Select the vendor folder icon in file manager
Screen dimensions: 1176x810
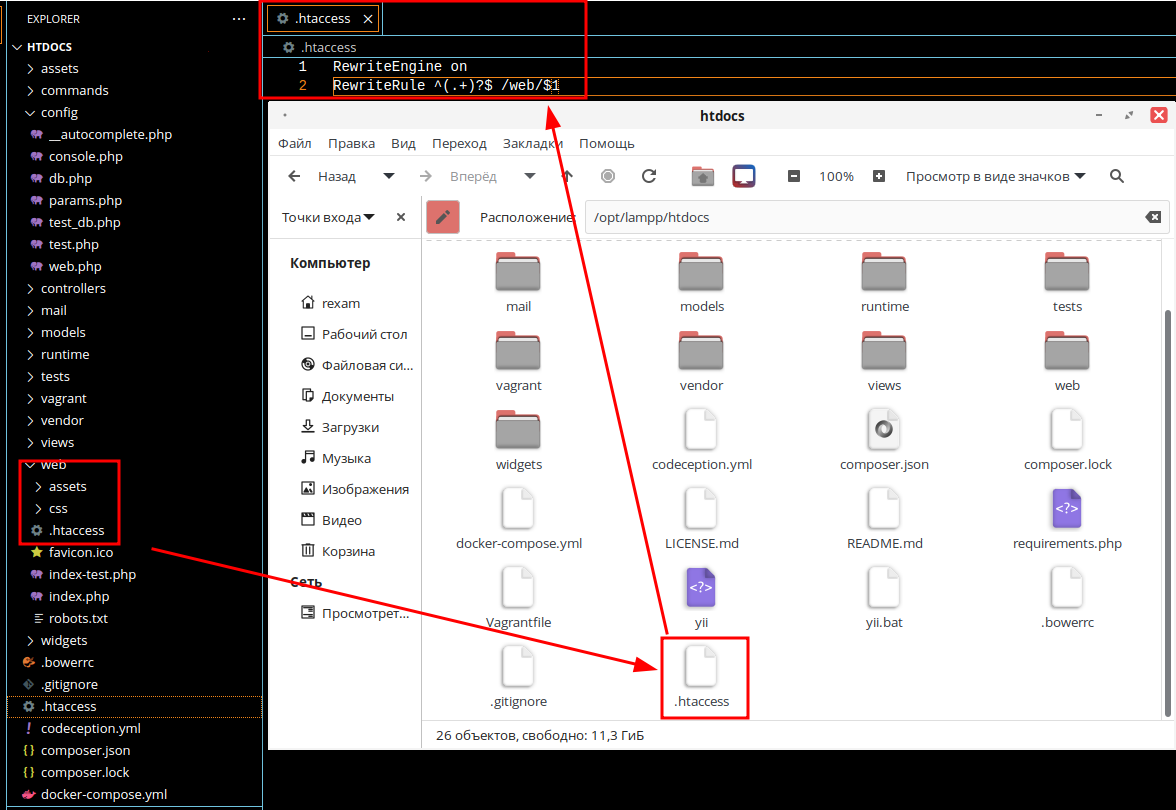pyautogui.click(x=701, y=351)
